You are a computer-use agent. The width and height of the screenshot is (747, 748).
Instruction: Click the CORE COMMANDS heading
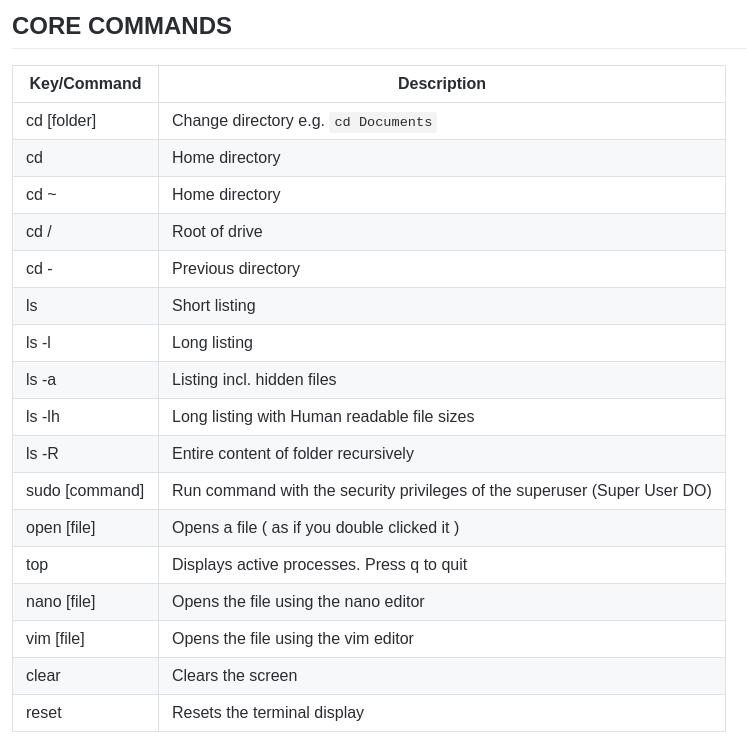(x=122, y=26)
